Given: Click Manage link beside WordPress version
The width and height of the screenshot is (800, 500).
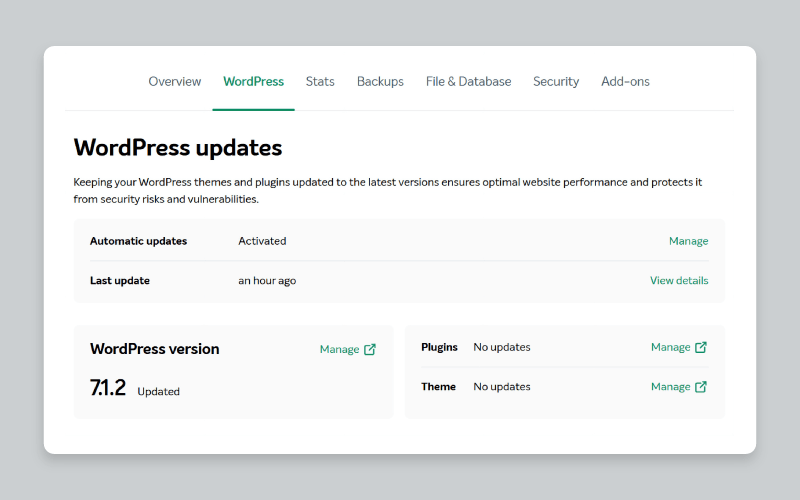Looking at the screenshot, I should [x=339, y=349].
